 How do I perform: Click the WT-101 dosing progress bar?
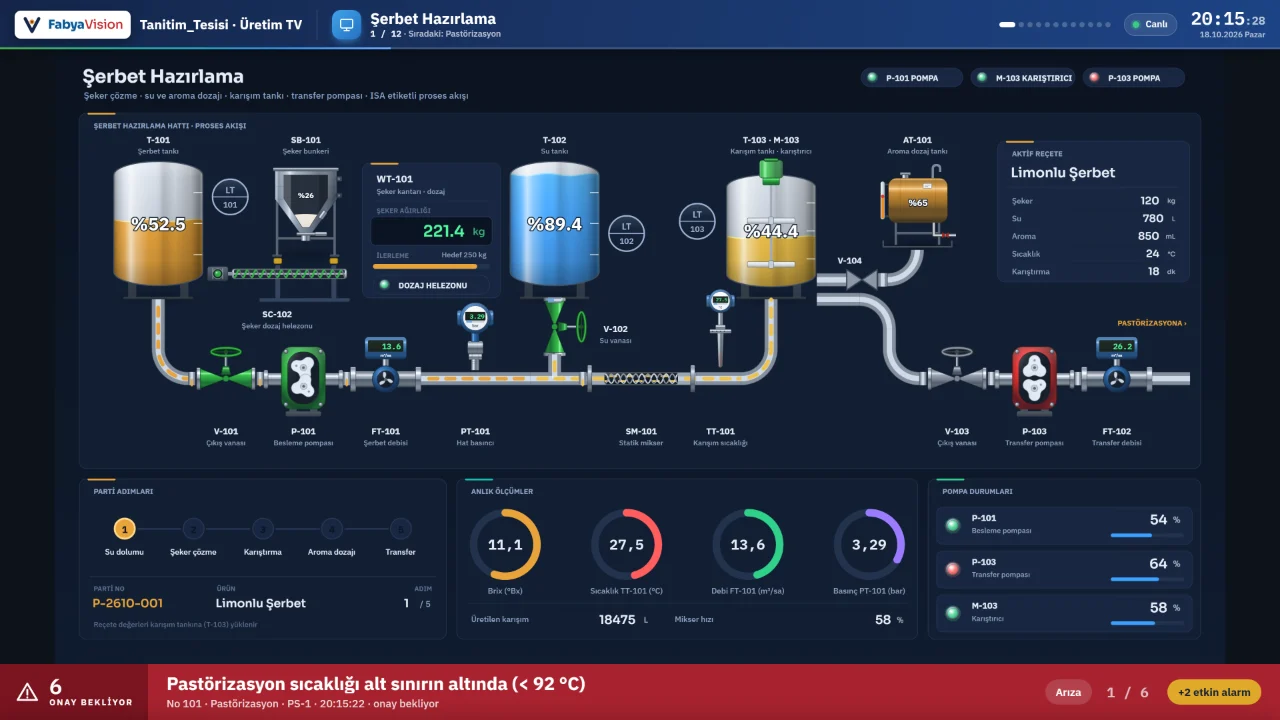tap(432, 267)
